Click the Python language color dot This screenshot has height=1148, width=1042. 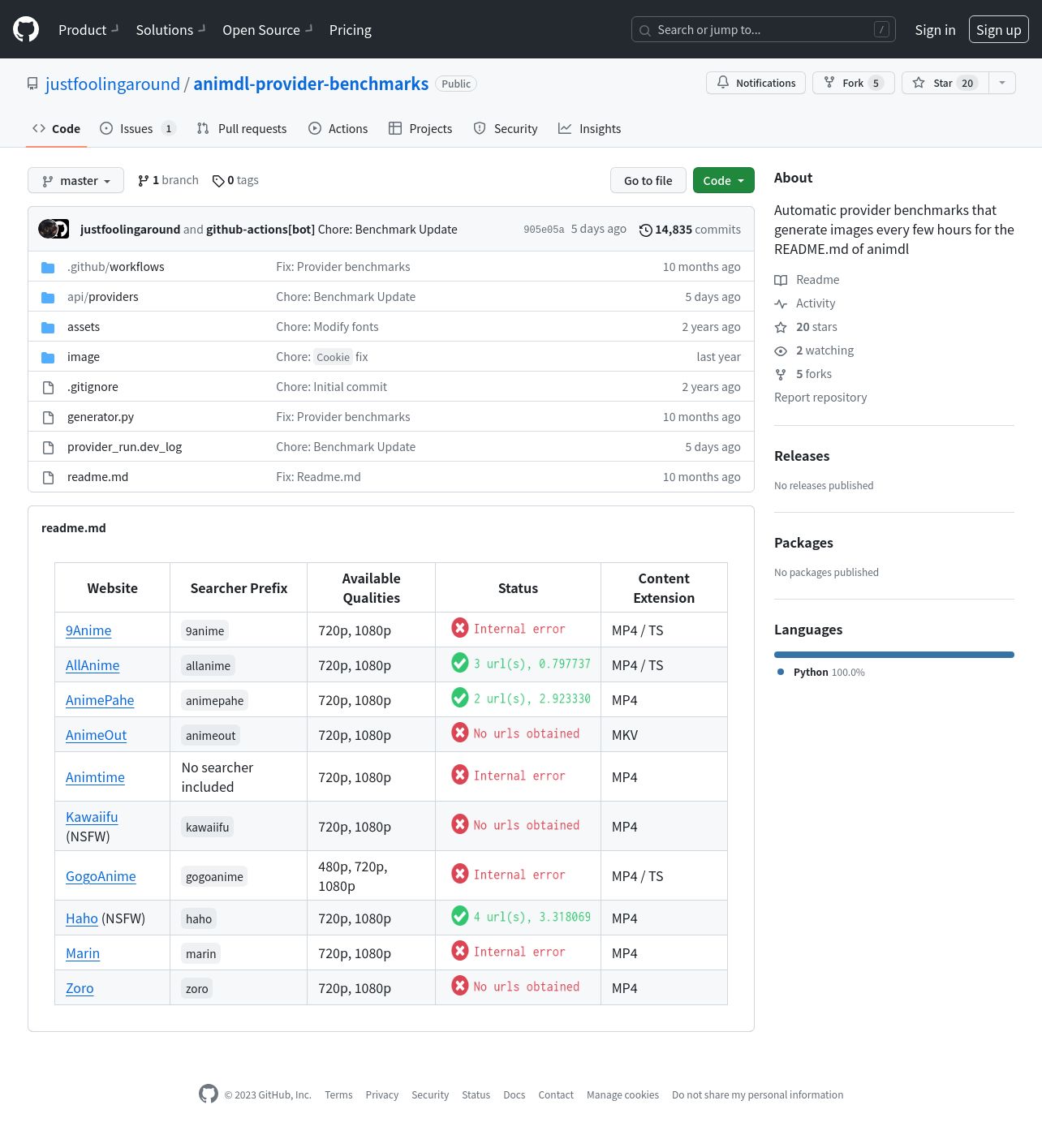click(x=781, y=672)
